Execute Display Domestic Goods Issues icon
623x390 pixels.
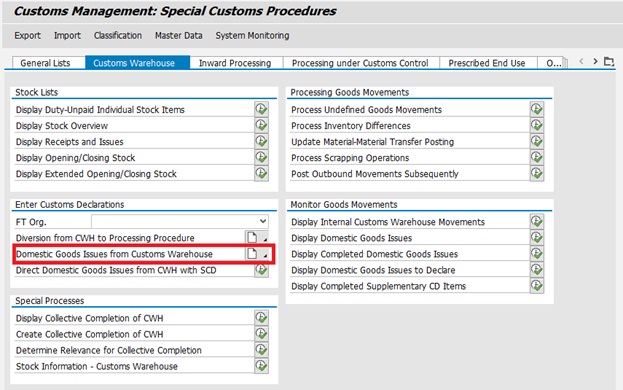point(537,238)
